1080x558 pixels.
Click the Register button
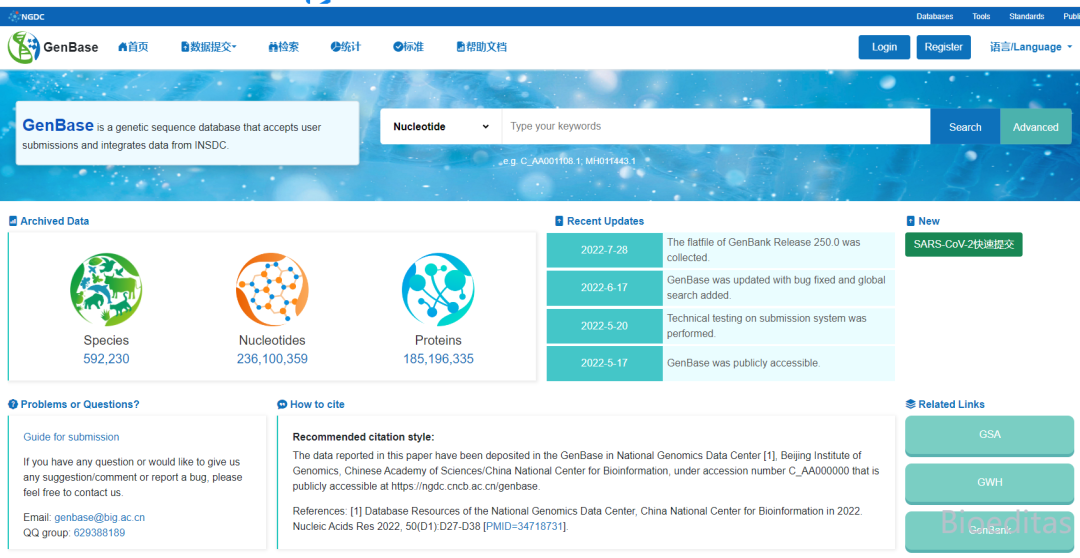click(x=943, y=47)
